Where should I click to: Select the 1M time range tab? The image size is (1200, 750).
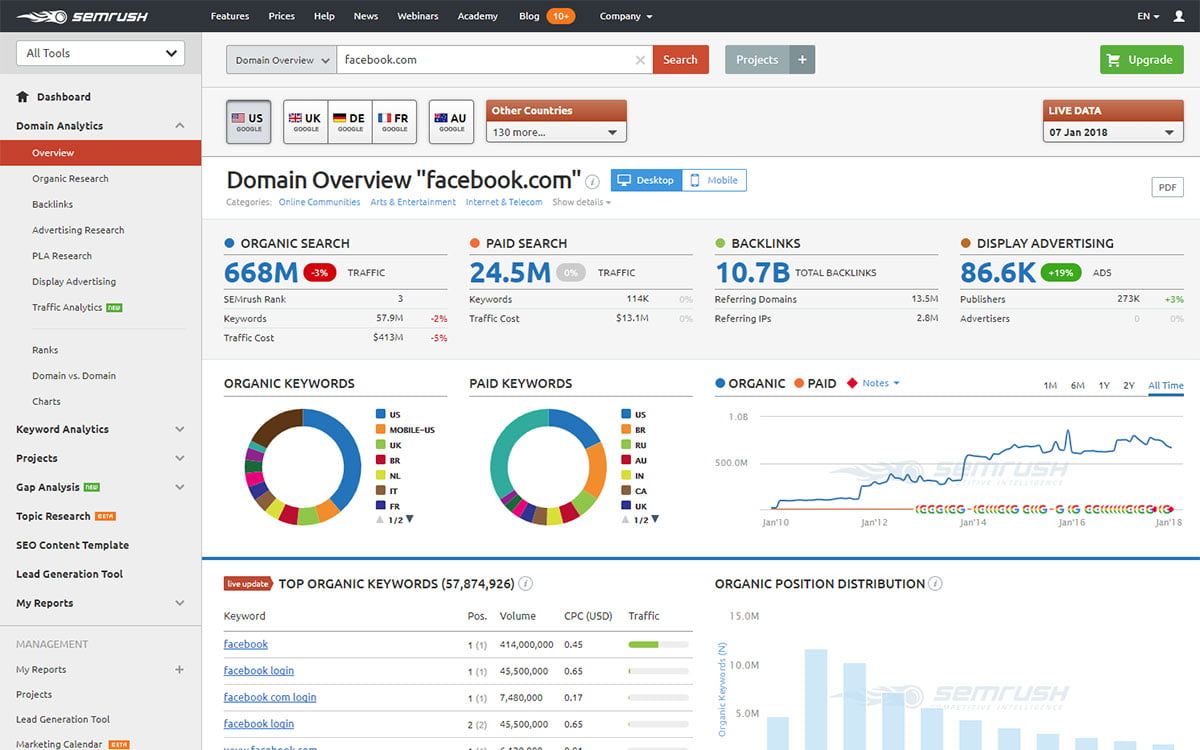point(1050,385)
